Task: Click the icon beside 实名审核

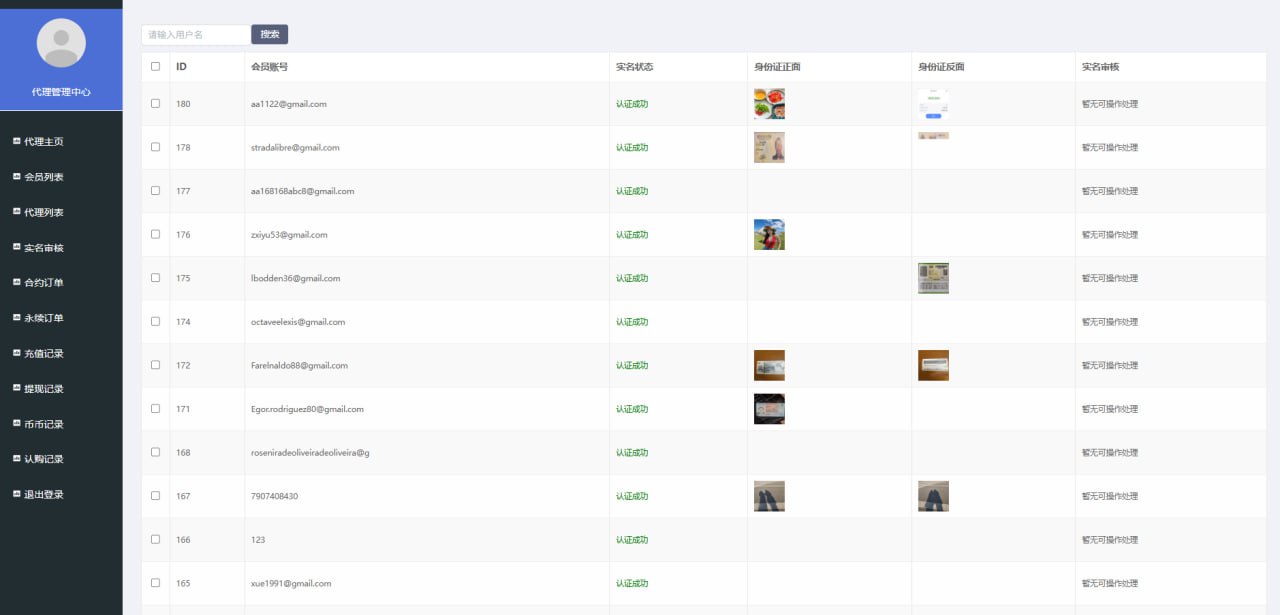Action: [x=16, y=247]
